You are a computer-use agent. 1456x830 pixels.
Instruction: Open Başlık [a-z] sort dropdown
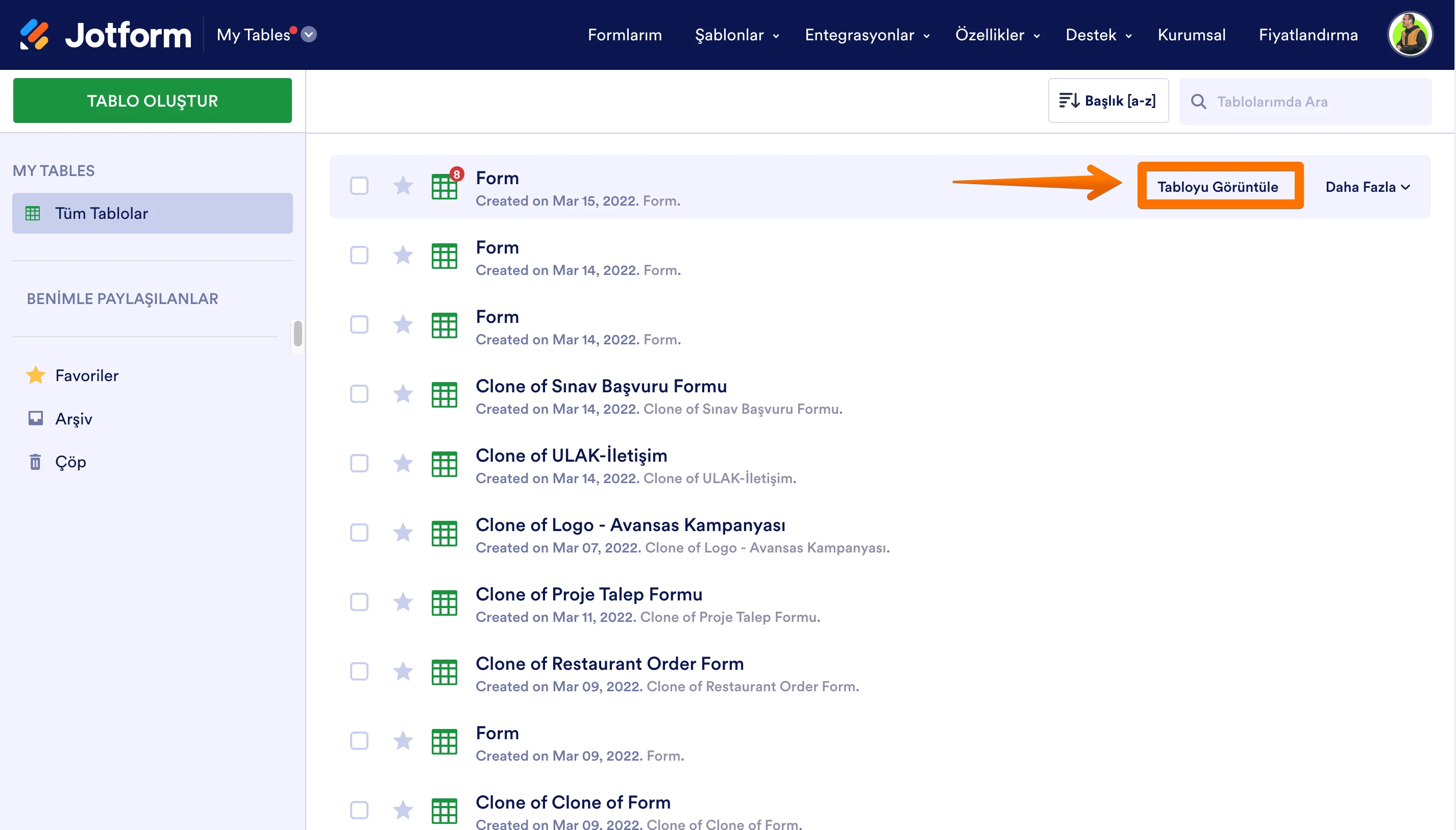(x=1107, y=101)
